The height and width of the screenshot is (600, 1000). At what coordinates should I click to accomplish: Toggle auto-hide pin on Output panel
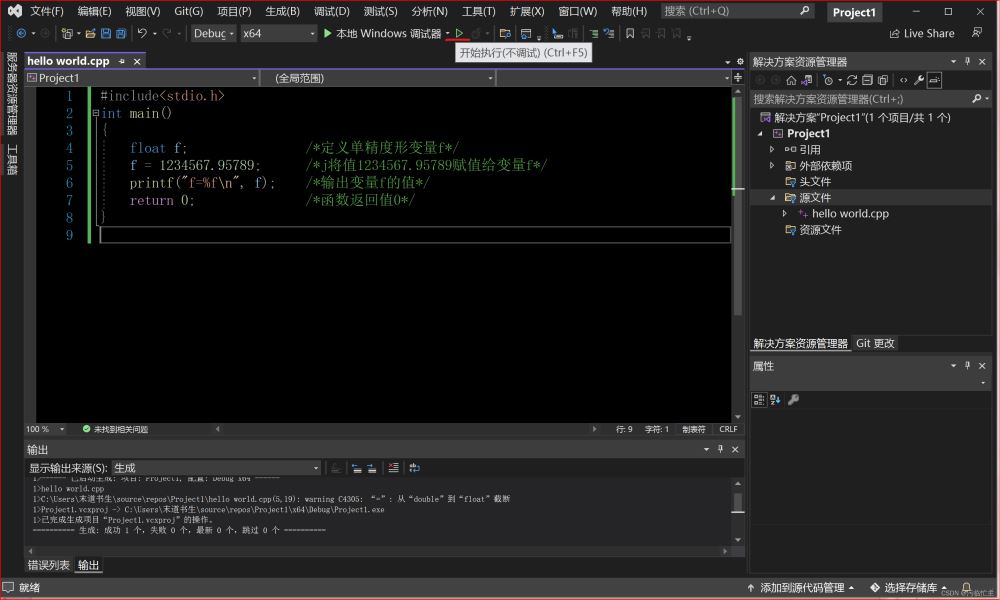click(x=720, y=450)
